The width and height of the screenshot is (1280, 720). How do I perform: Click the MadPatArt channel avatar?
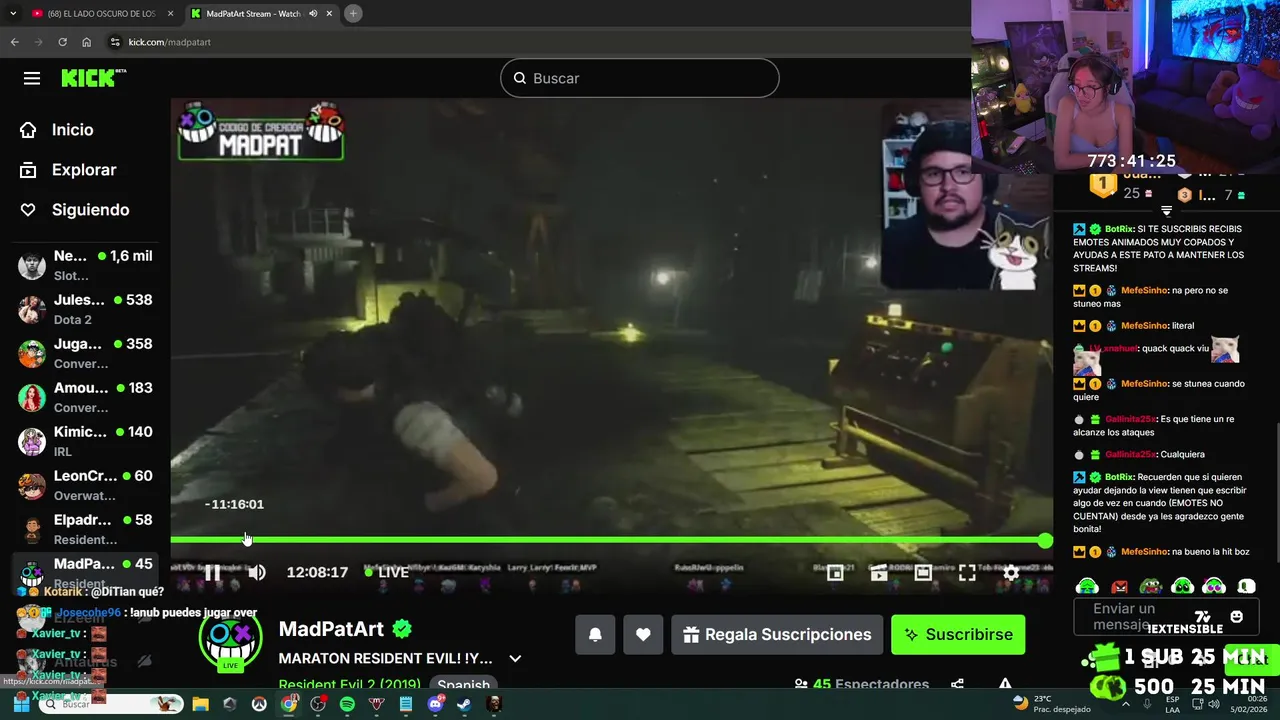[x=230, y=640]
